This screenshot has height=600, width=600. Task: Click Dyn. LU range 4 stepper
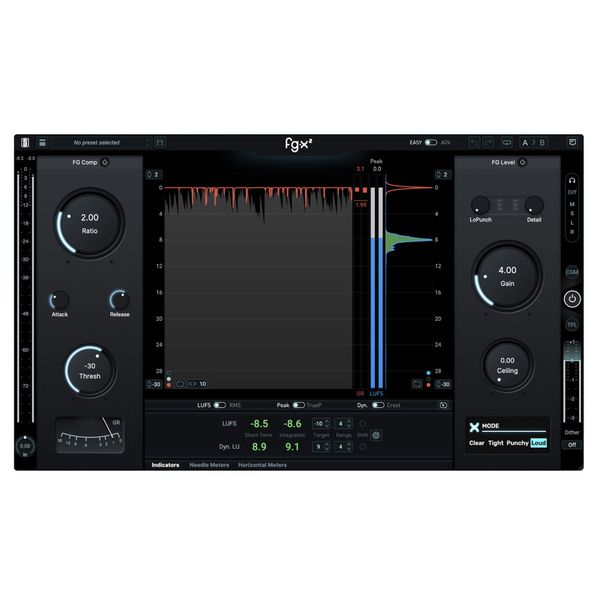coord(344,447)
